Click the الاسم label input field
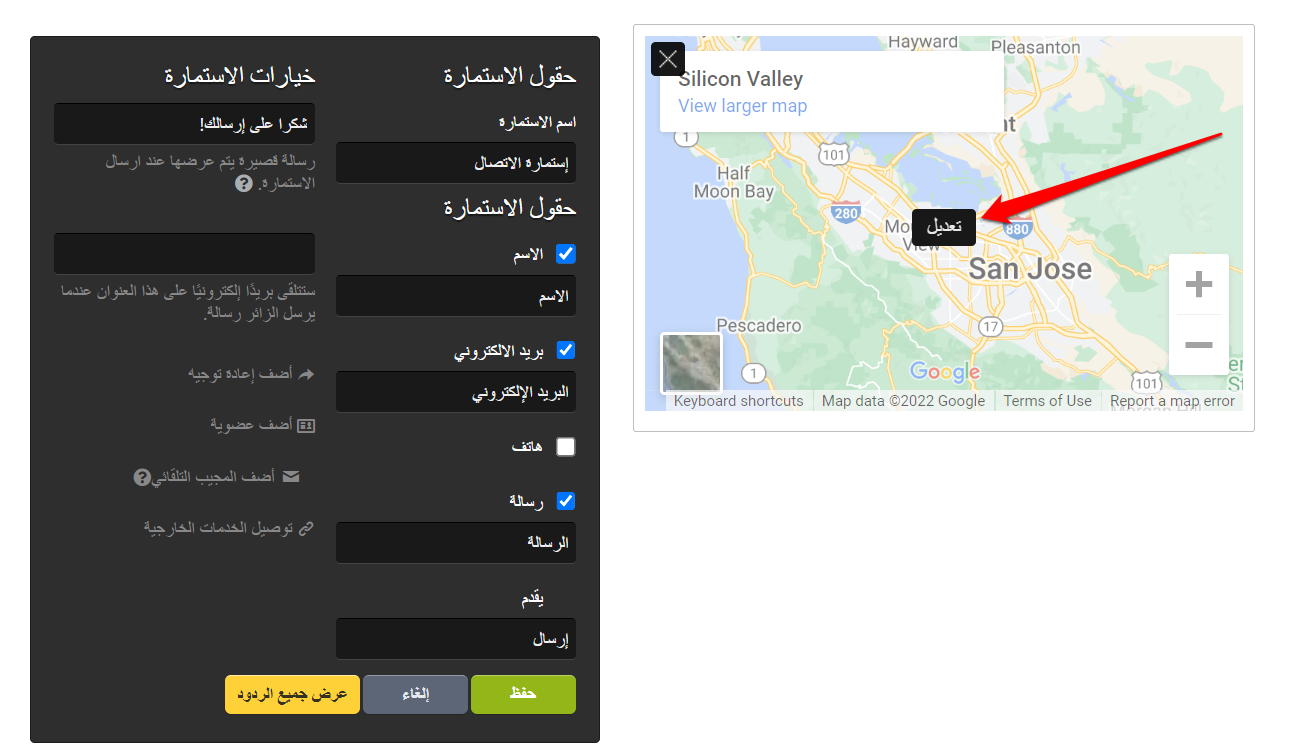The width and height of the screenshot is (1302, 748). (x=456, y=296)
